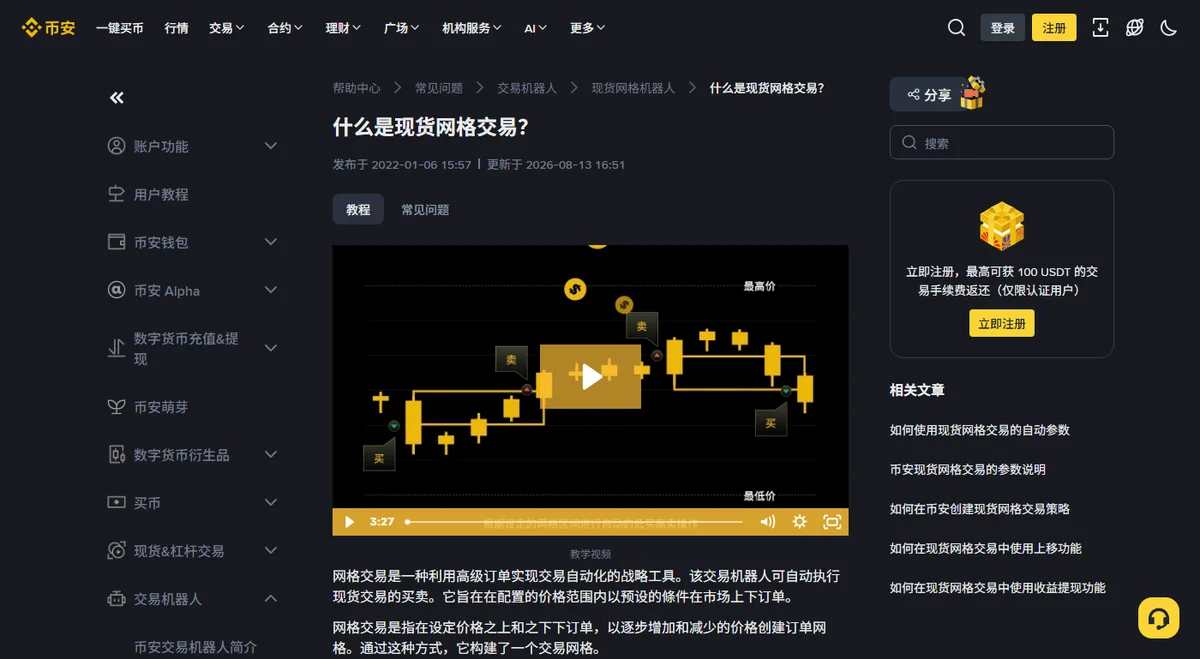Enter video fullscreen mode
1200x659 pixels.
pyautogui.click(x=831, y=521)
